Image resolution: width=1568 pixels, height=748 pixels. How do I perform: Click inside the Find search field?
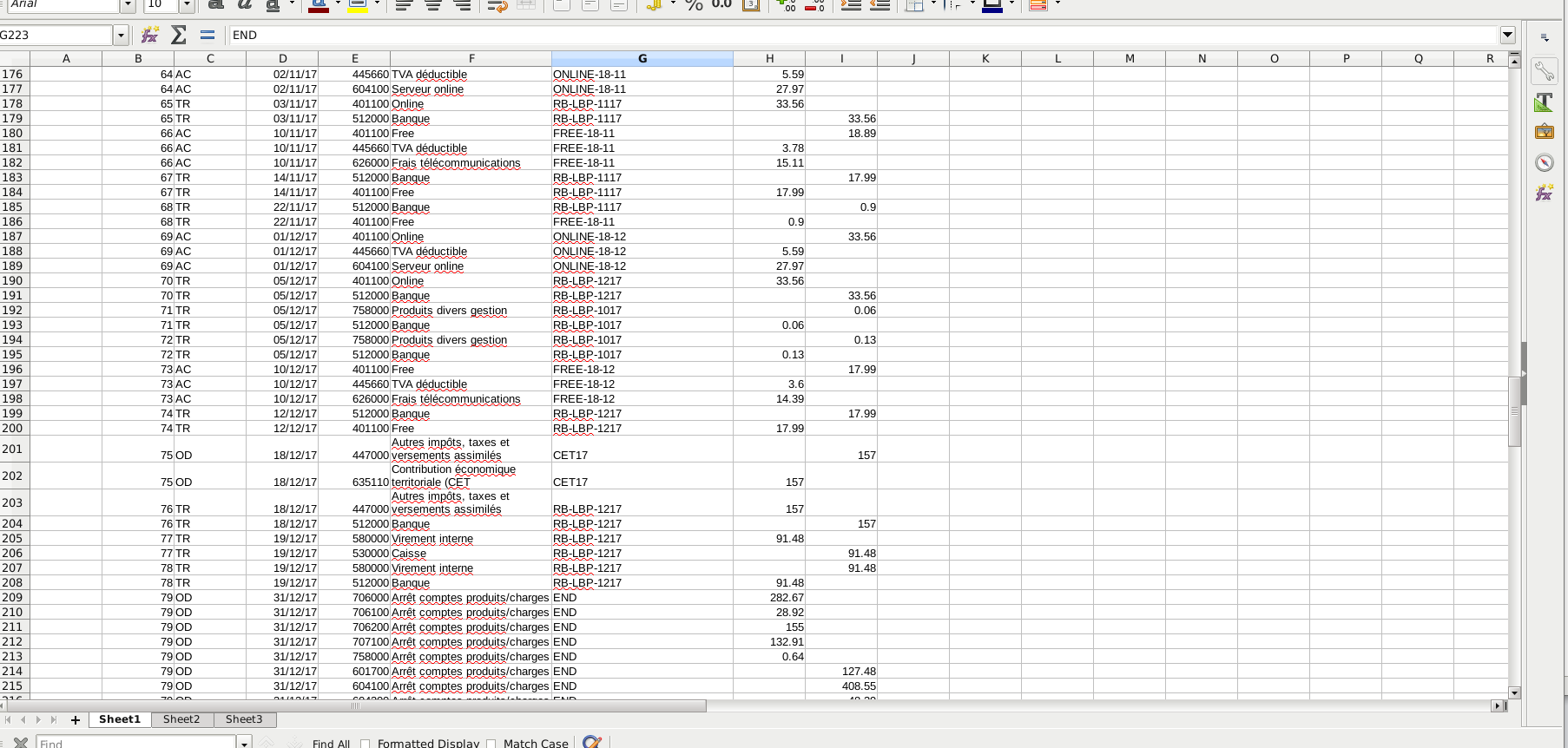tap(135, 743)
